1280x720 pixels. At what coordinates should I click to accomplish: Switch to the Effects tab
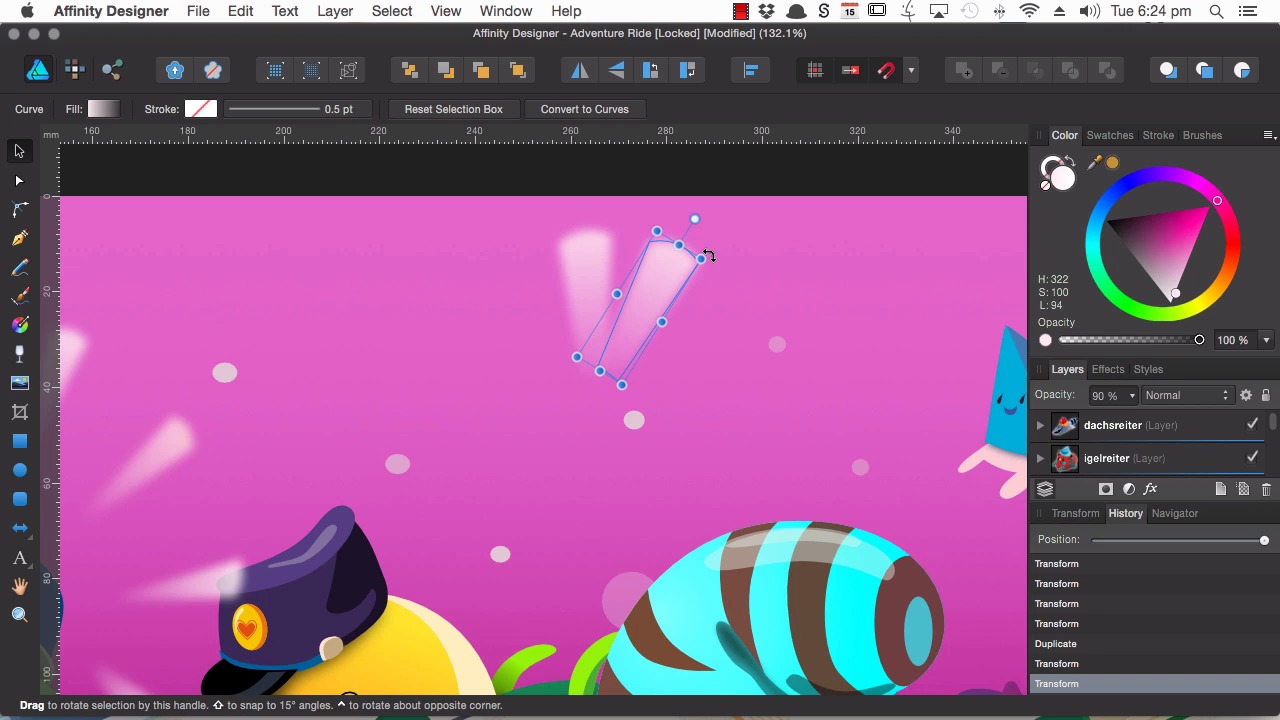pyautogui.click(x=1108, y=369)
